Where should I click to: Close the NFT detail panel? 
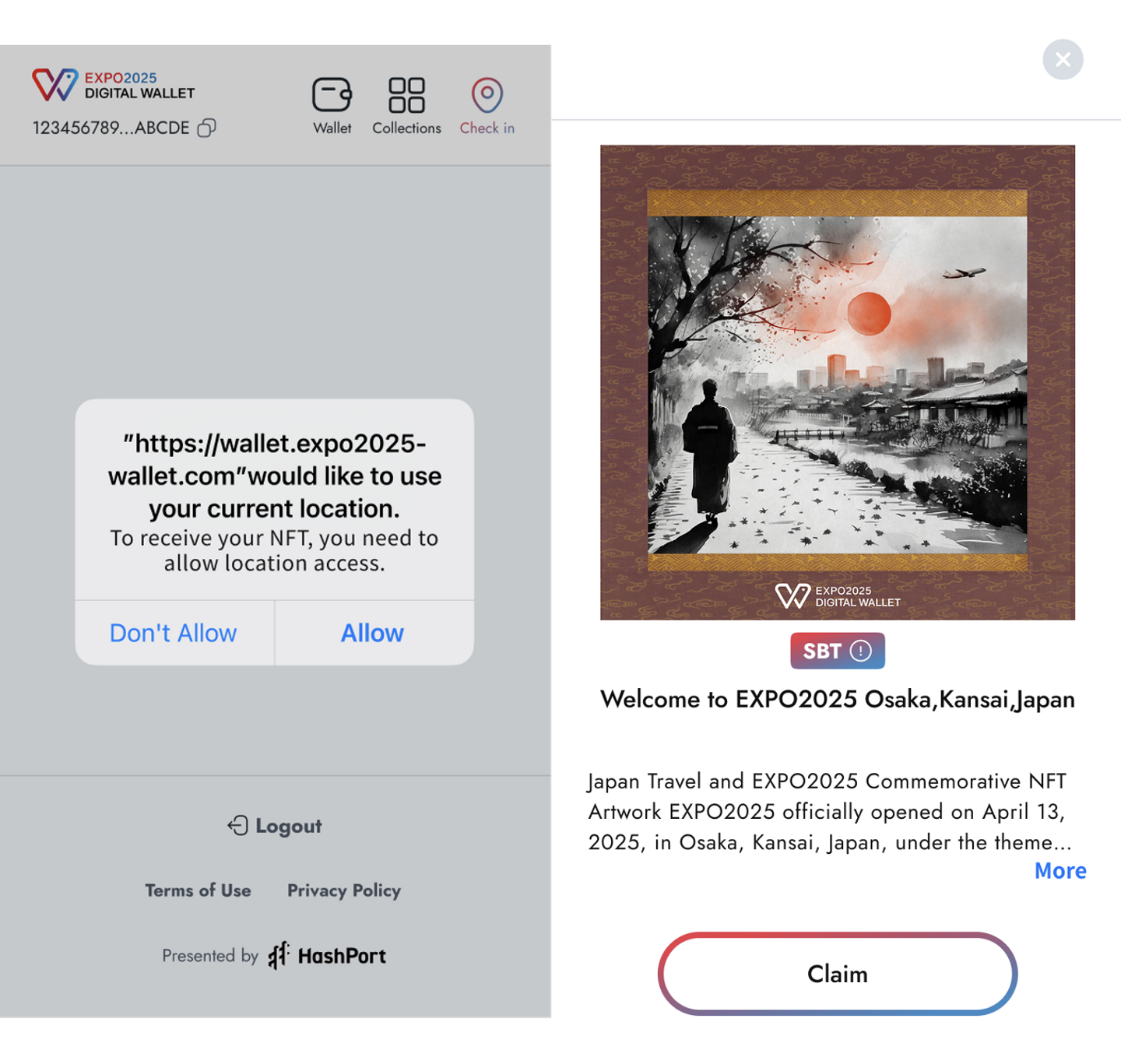tap(1063, 59)
